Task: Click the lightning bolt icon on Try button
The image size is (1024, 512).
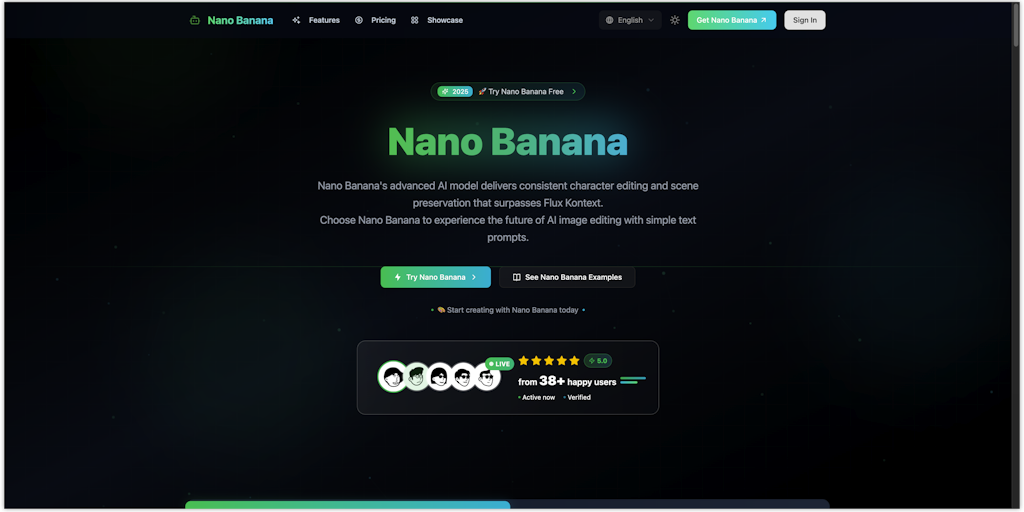Action: click(x=398, y=277)
